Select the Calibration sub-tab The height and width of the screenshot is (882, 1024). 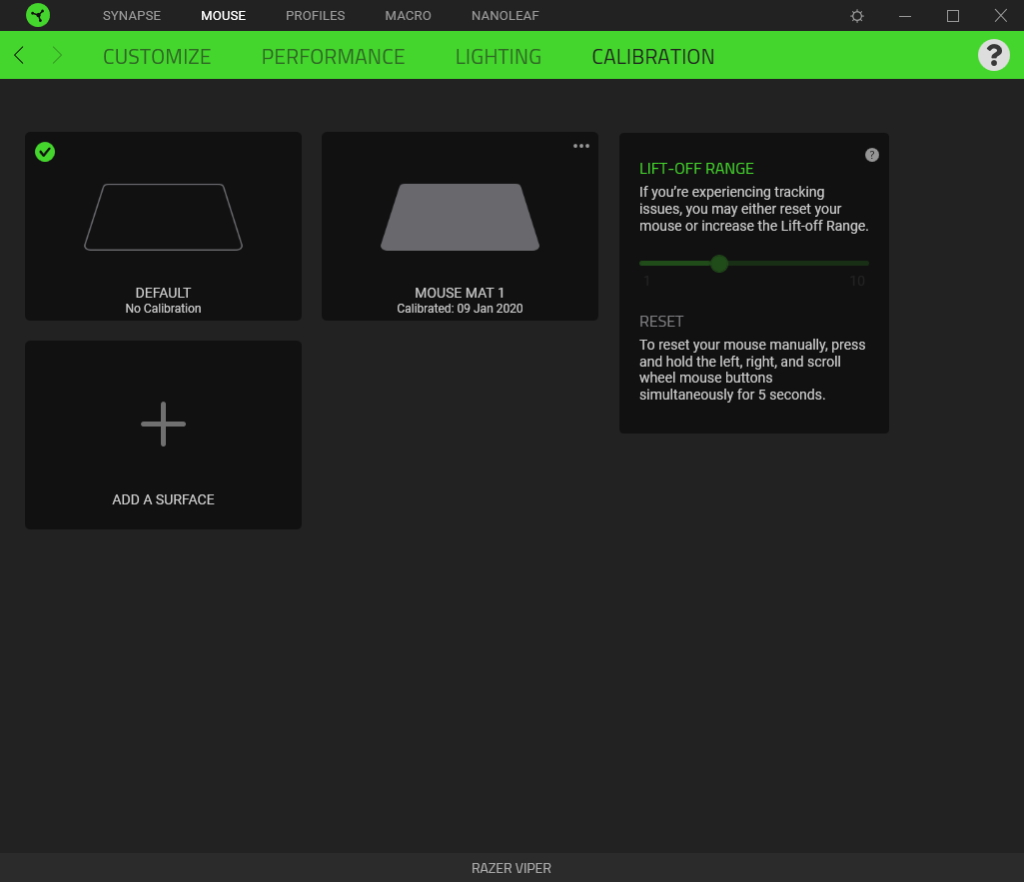(653, 57)
